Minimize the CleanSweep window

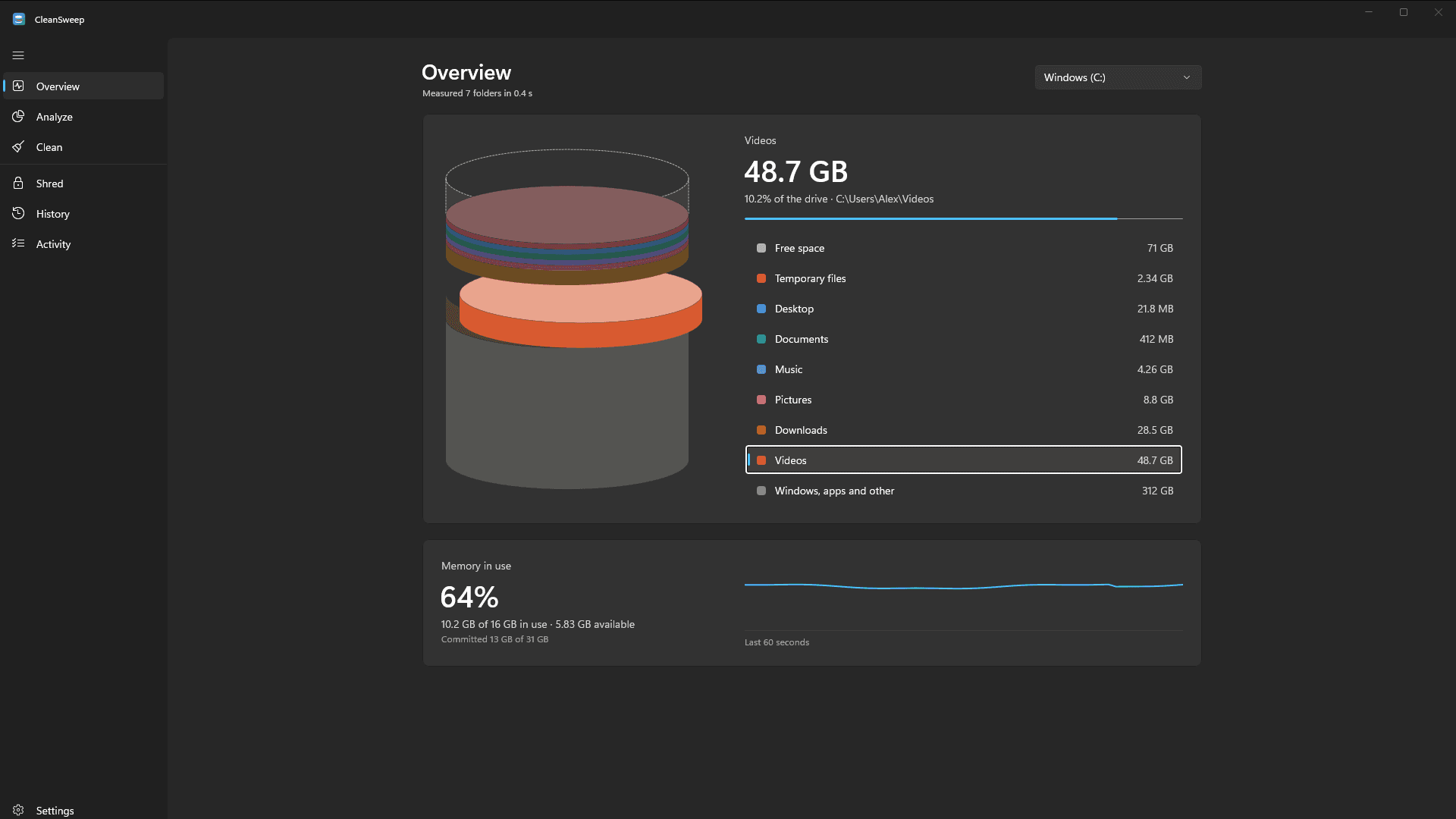1369,12
